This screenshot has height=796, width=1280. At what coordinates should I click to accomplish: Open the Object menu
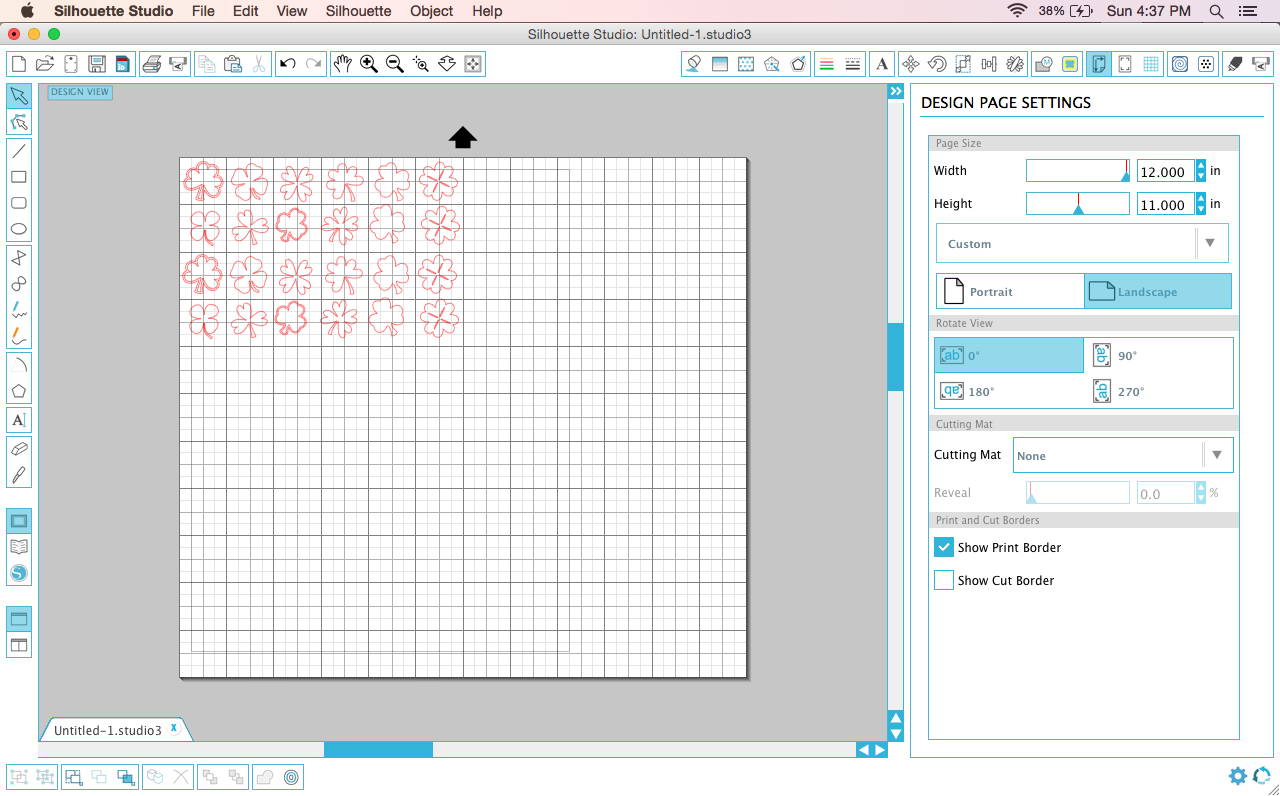point(432,11)
